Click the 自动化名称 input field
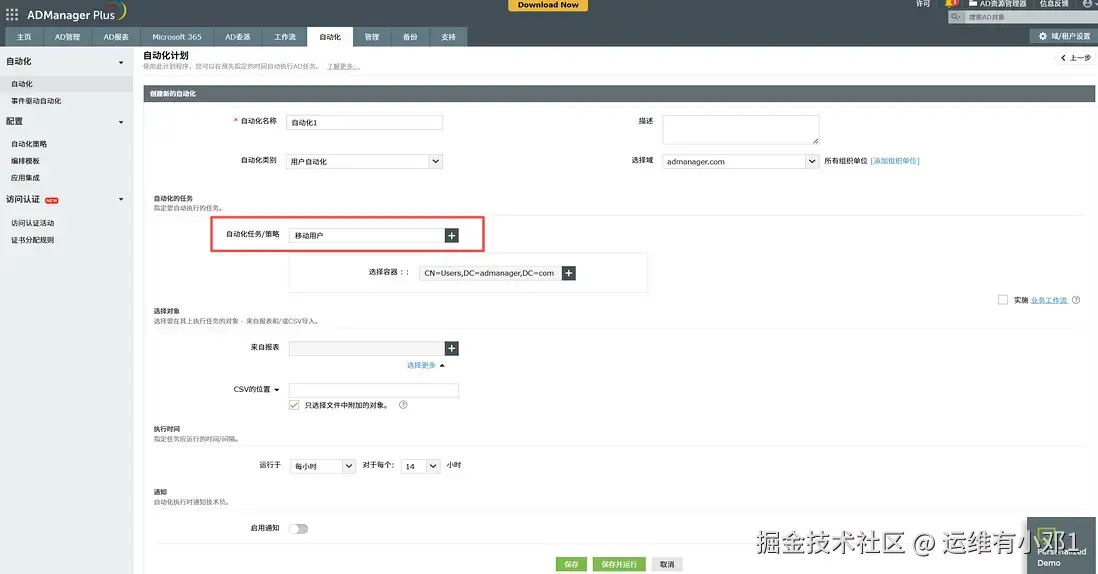The width and height of the screenshot is (1098, 574). coord(364,122)
